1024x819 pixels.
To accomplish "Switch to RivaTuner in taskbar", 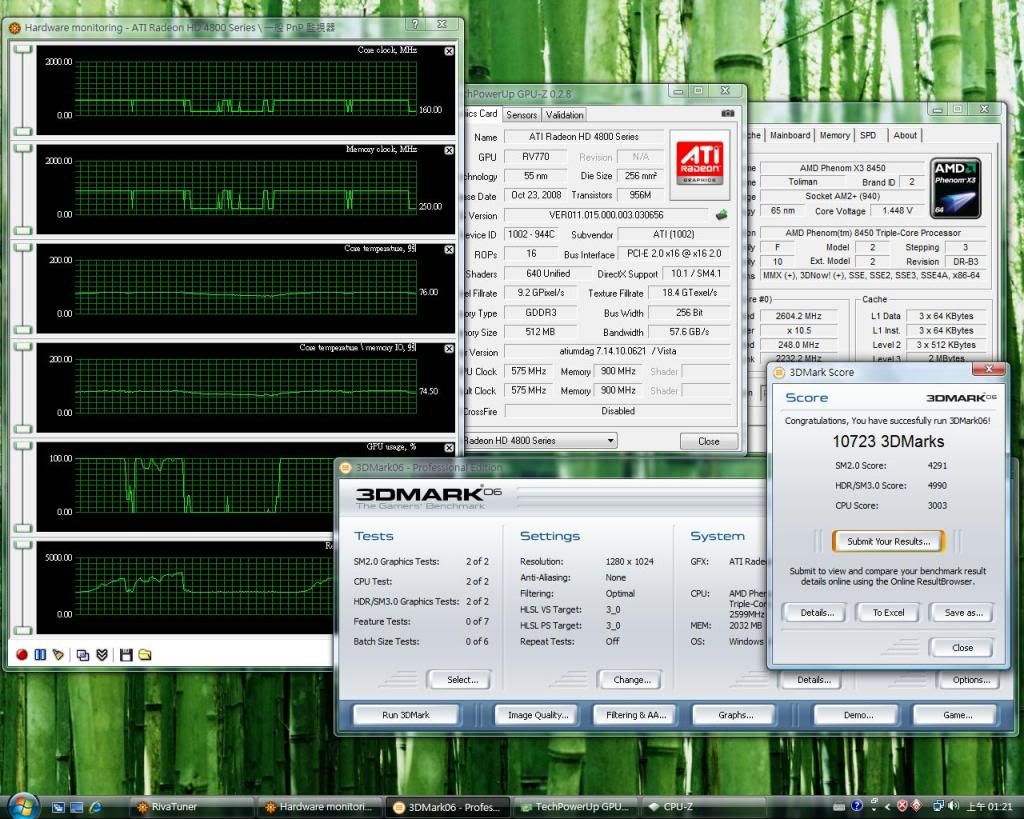I will pos(189,807).
